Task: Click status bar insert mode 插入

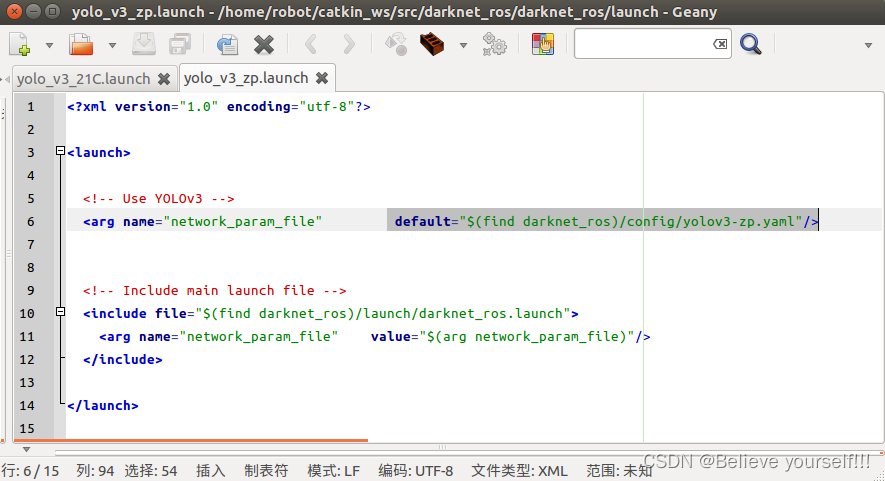Action: pyautogui.click(x=211, y=471)
